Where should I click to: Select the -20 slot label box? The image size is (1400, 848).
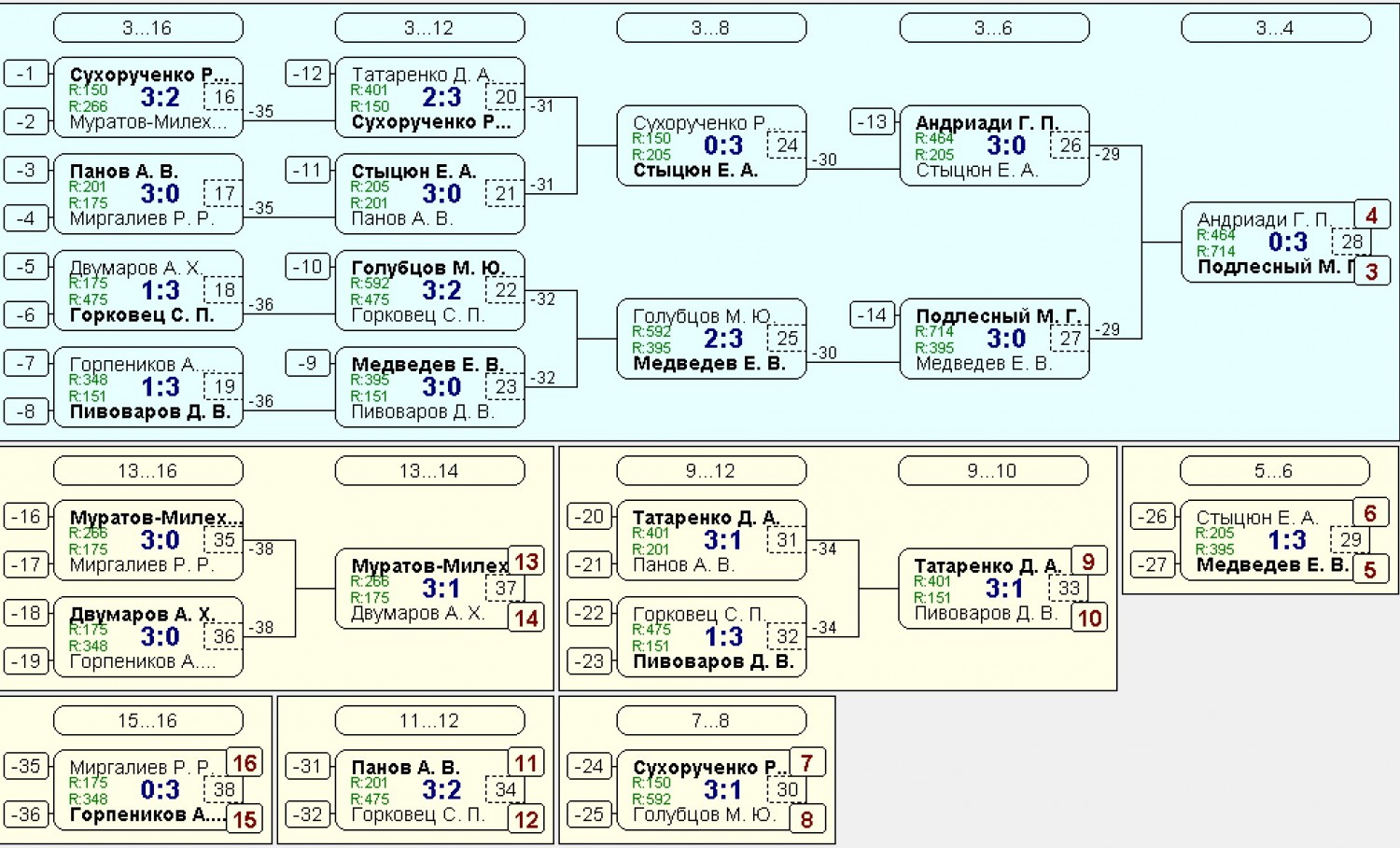590,516
